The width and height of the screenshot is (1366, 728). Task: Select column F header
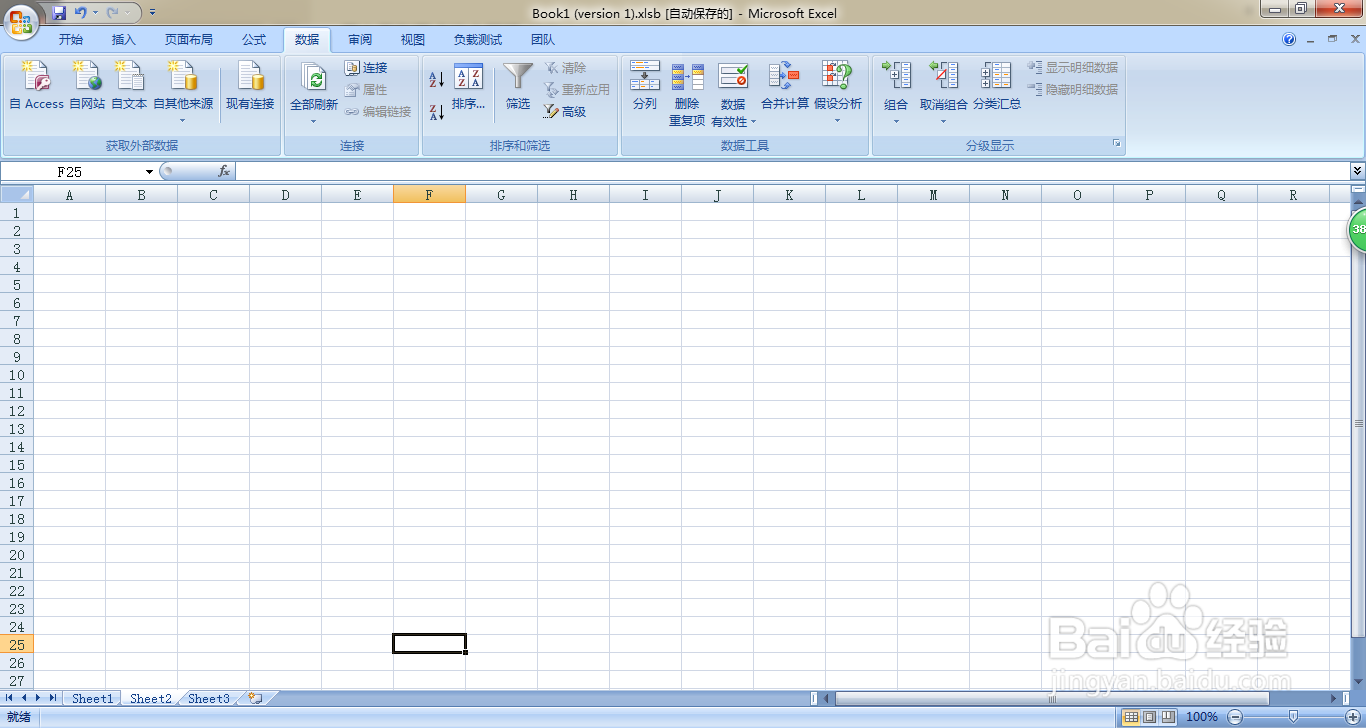tap(429, 195)
